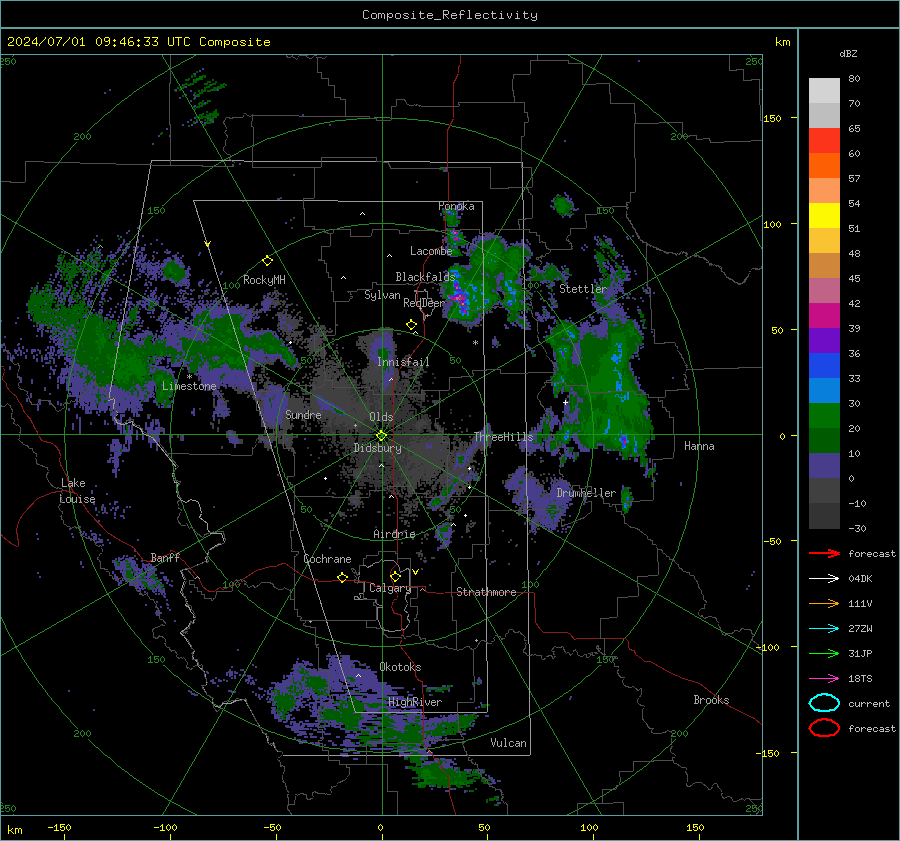
Task: Click the purple 36–39 dBZ swatch
Action: 824,341
